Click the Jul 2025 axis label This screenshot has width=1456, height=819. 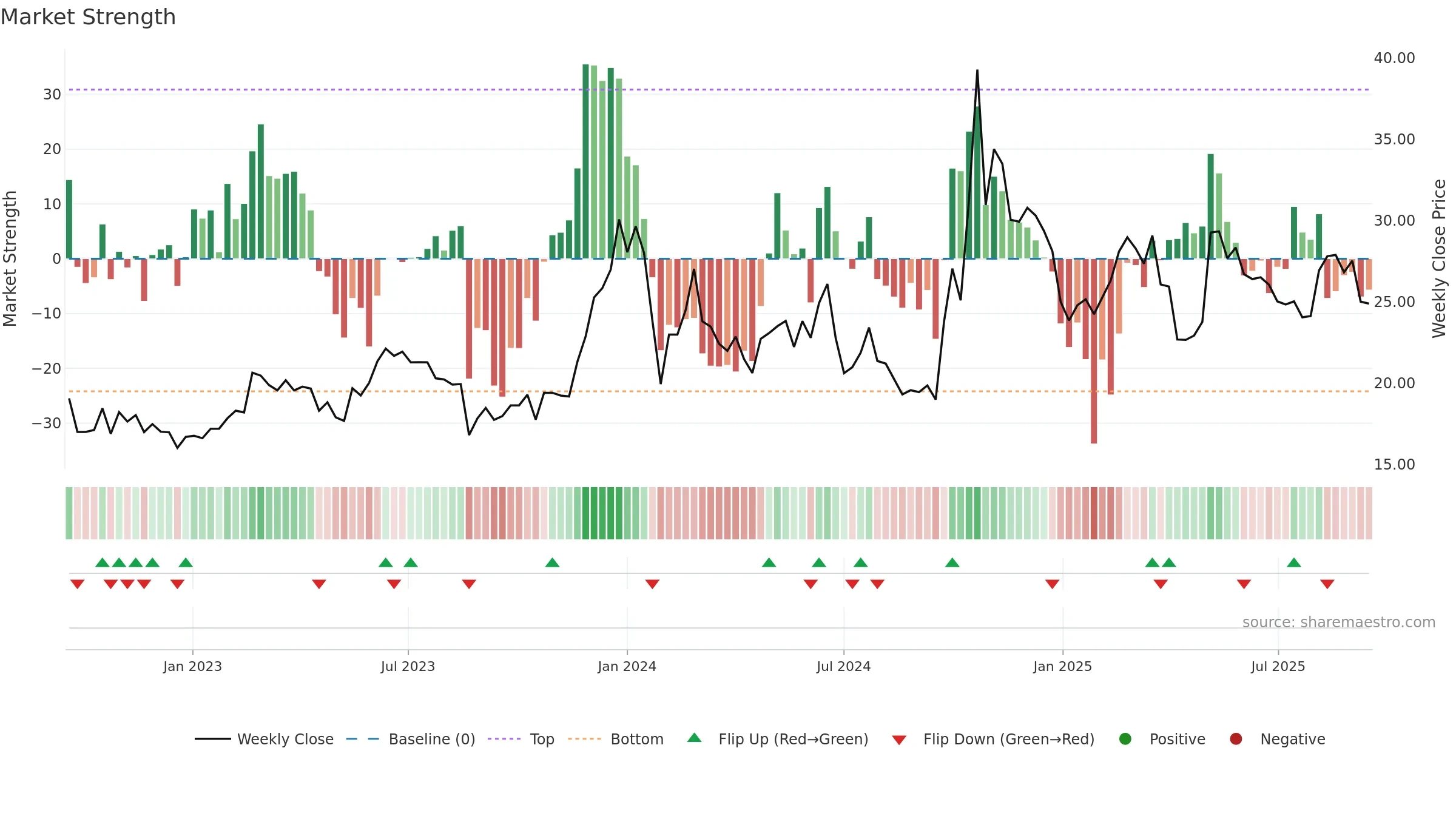point(1278,666)
